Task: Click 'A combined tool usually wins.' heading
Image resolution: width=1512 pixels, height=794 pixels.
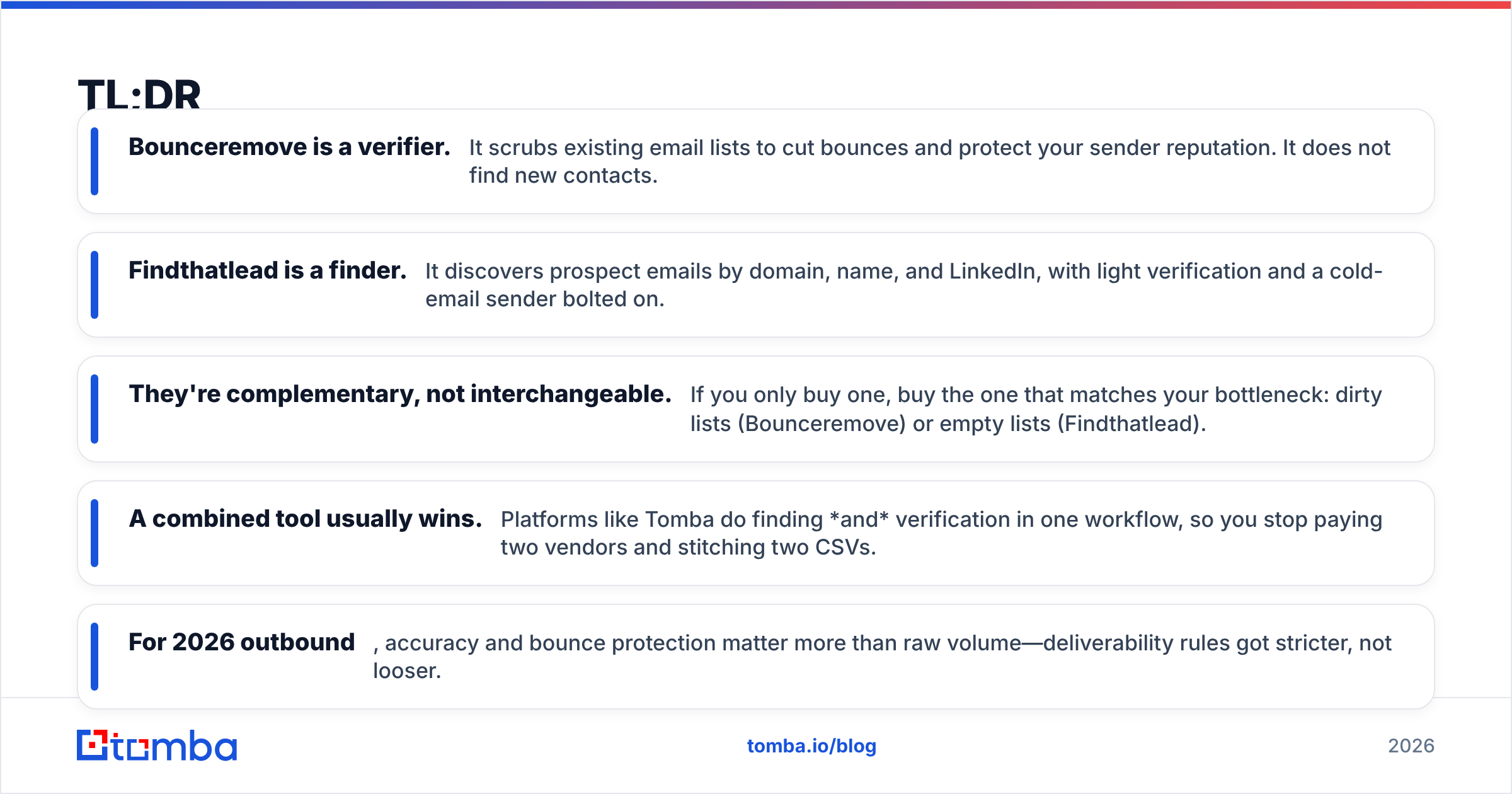Action: [305, 519]
